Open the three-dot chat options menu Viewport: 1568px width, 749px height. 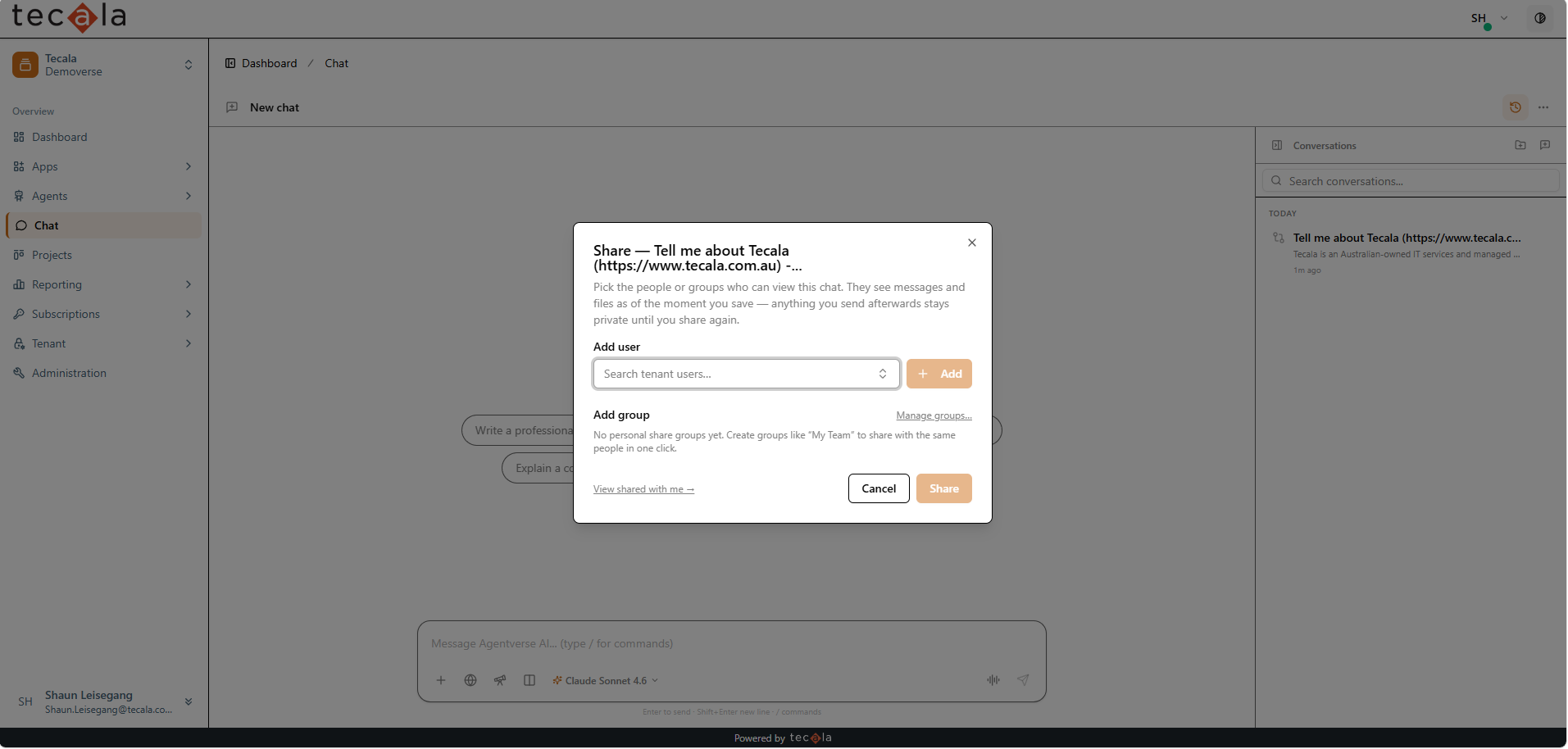tap(1543, 107)
